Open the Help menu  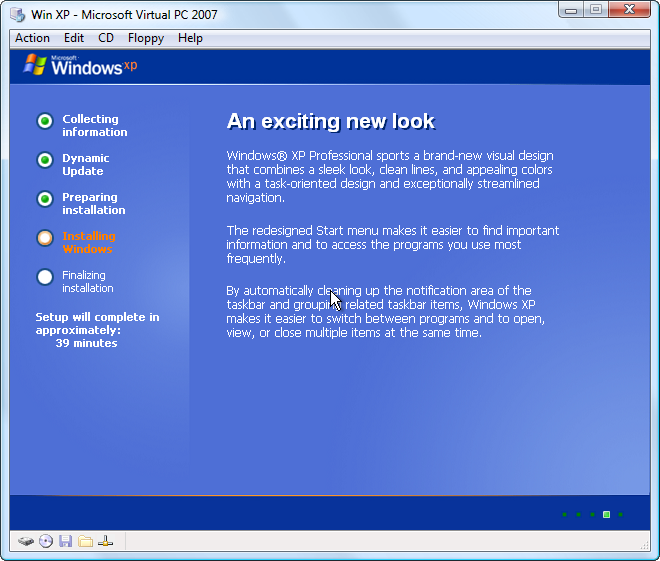click(190, 38)
